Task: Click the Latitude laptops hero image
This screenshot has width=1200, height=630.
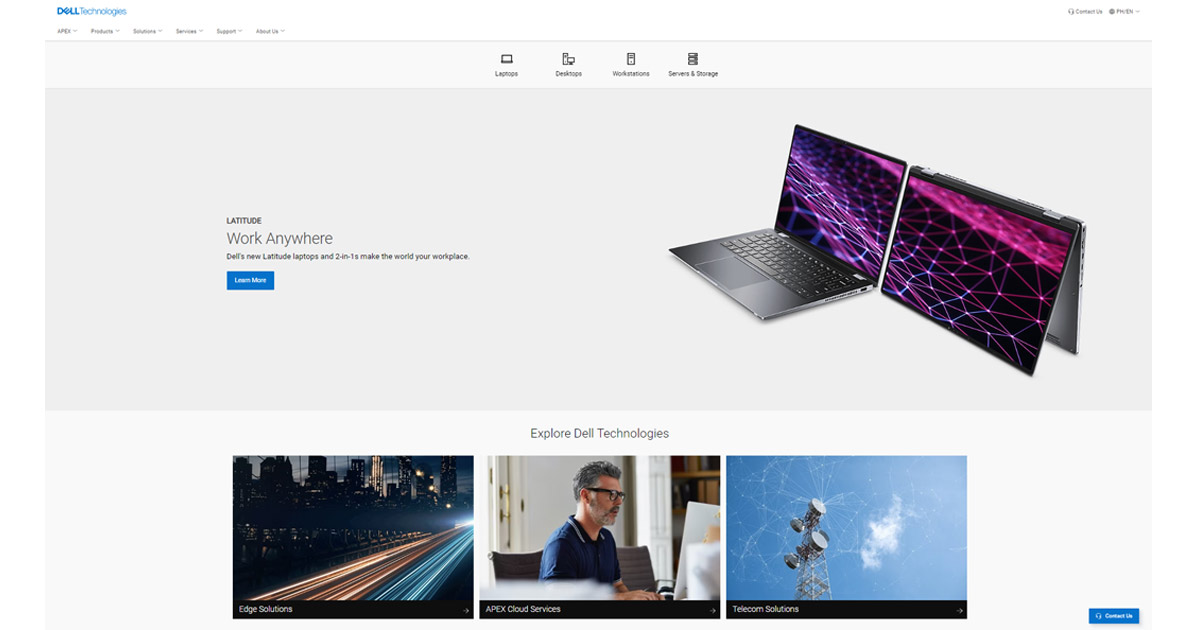Action: point(877,250)
